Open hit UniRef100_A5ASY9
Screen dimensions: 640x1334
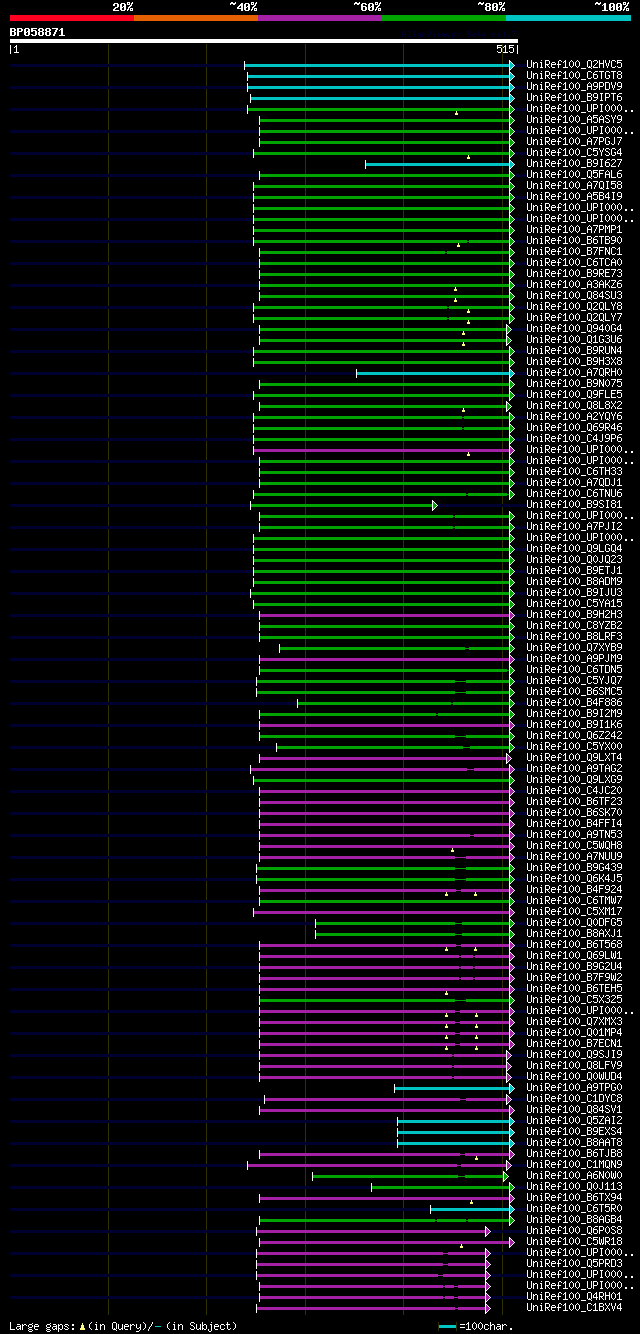click(574, 119)
